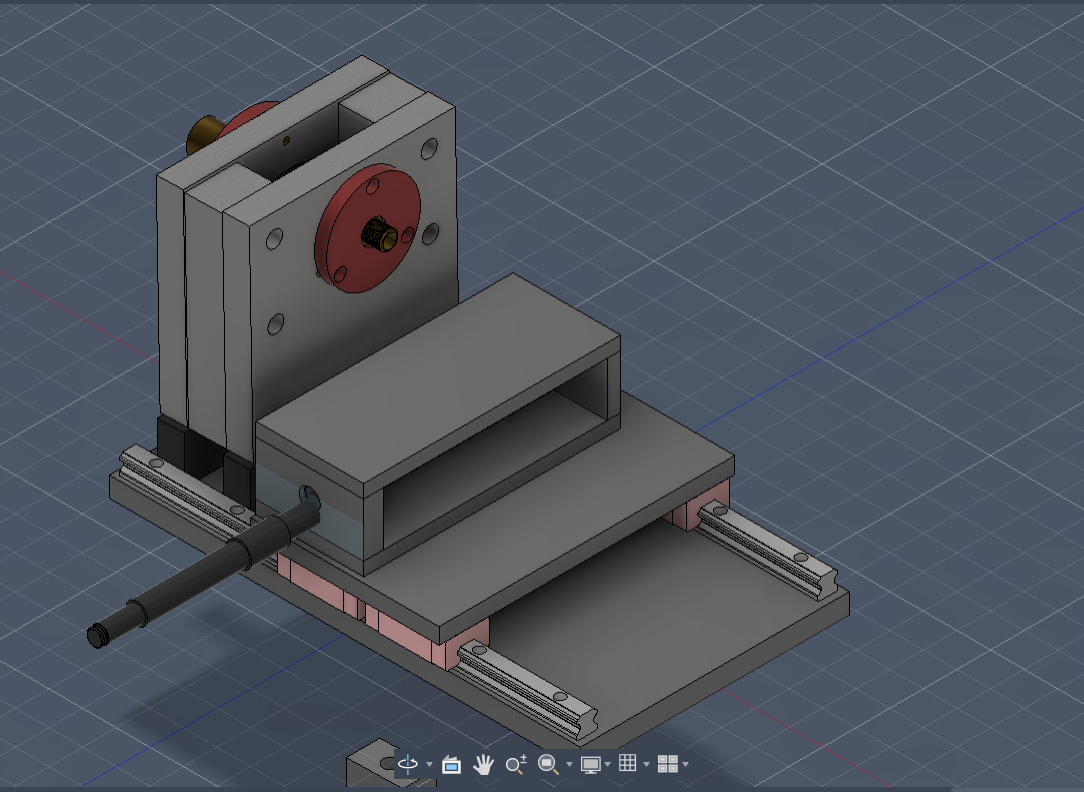Expand the Zoom Window options arrow
This screenshot has height=792, width=1084.
tap(569, 764)
